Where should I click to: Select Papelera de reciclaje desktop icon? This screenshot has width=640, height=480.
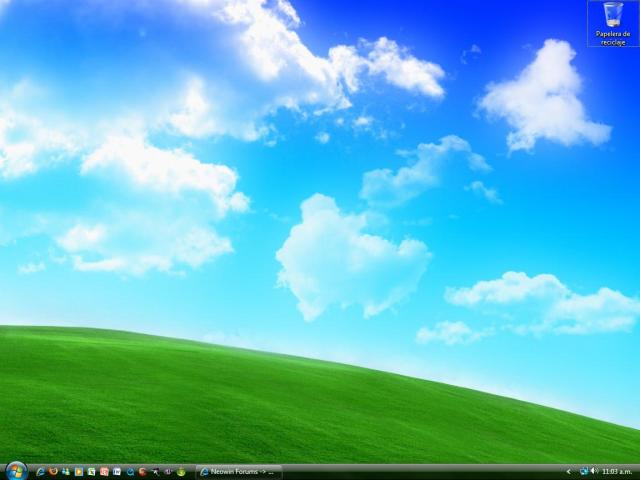coord(613,23)
